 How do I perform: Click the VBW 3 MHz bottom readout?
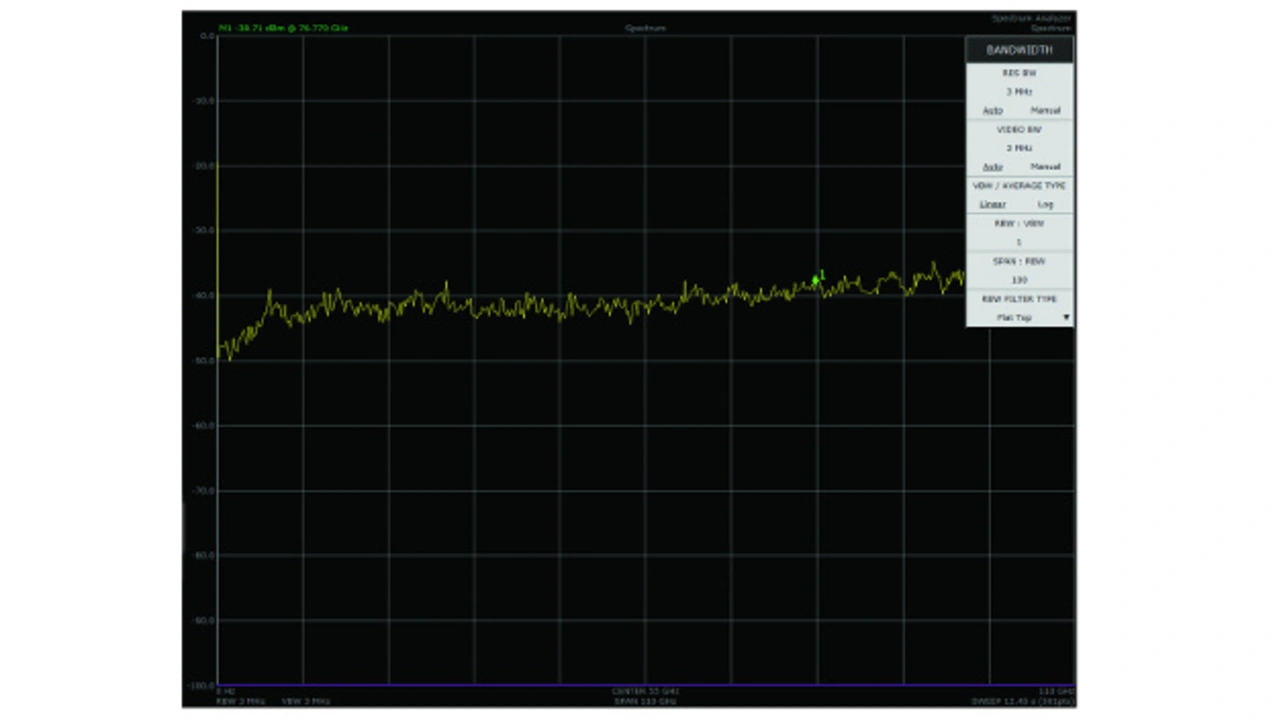[305, 701]
